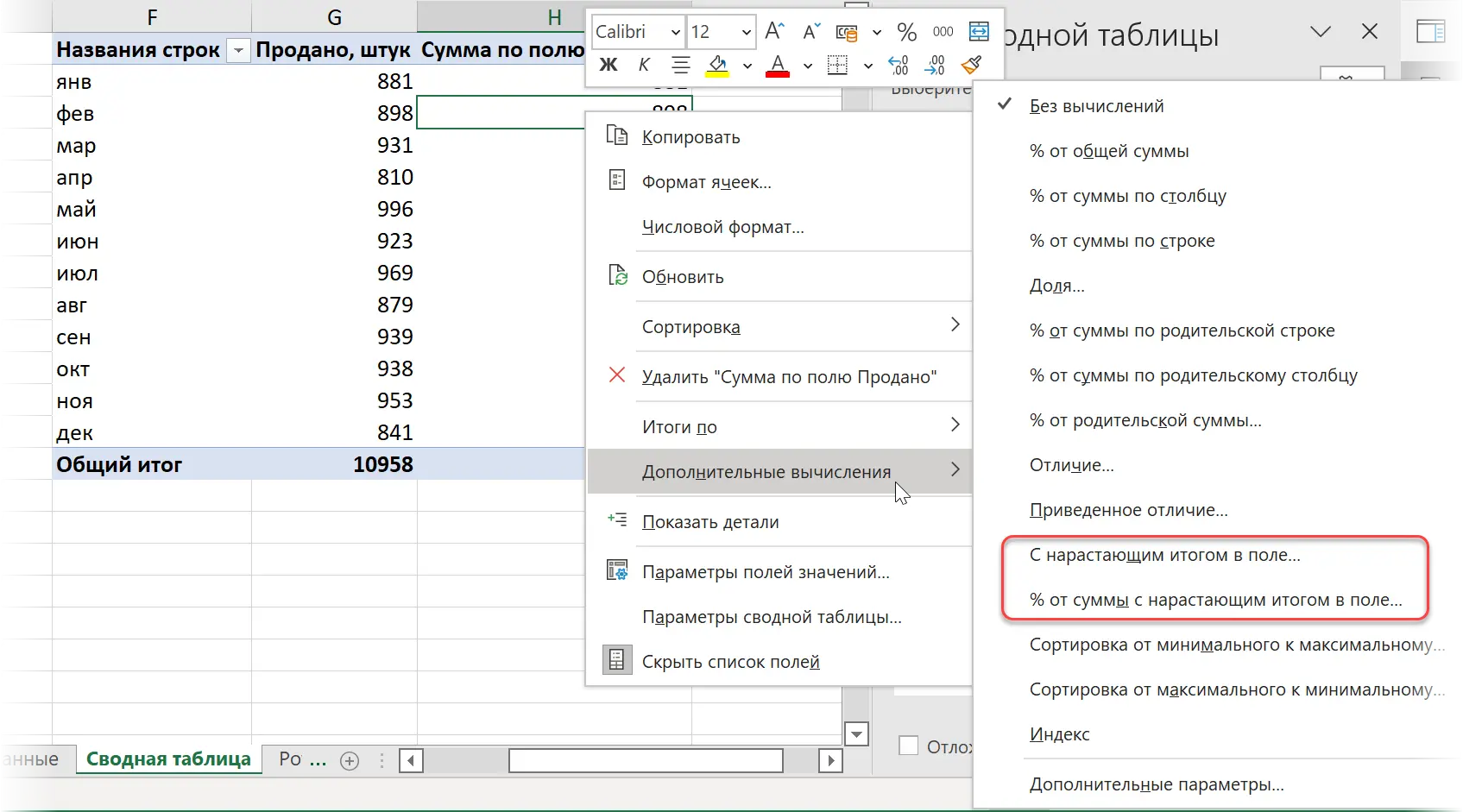Click the borders icon
The height and width of the screenshot is (812, 1463).
837,65
